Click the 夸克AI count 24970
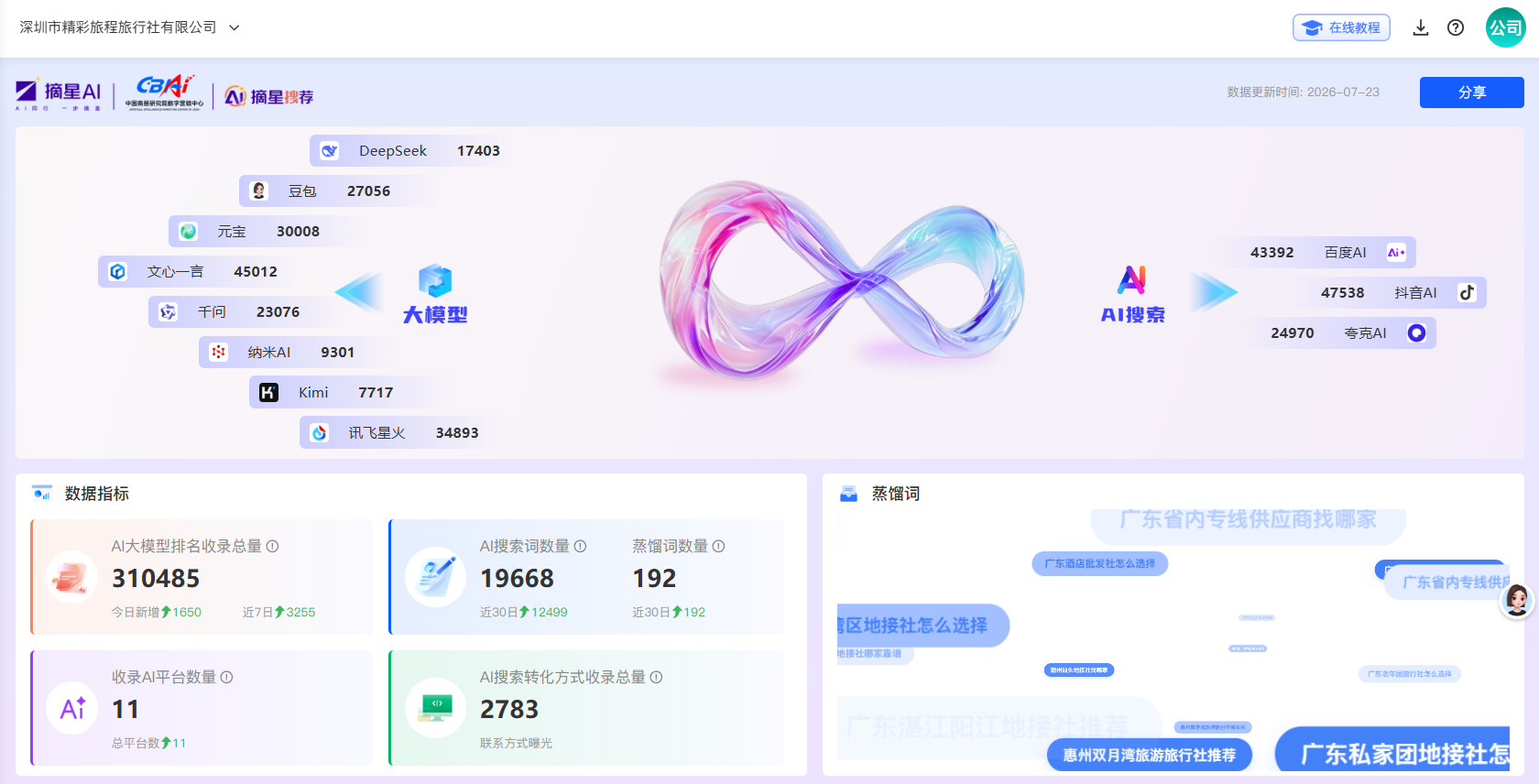The height and width of the screenshot is (784, 1539). pos(1293,333)
